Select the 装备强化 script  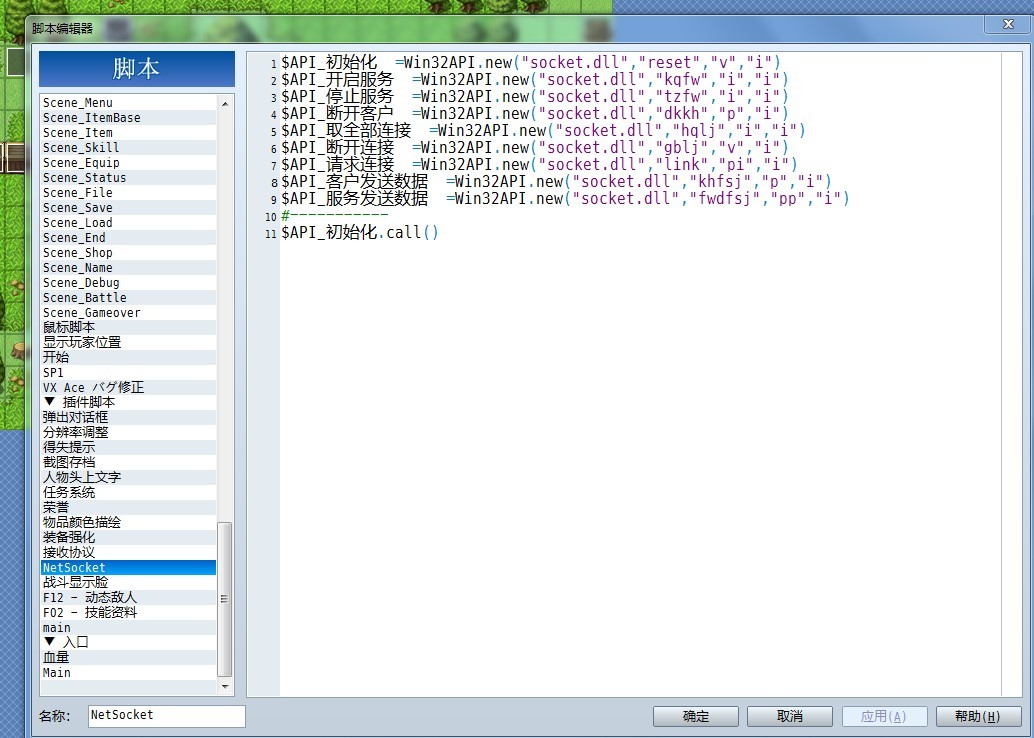[129, 538]
